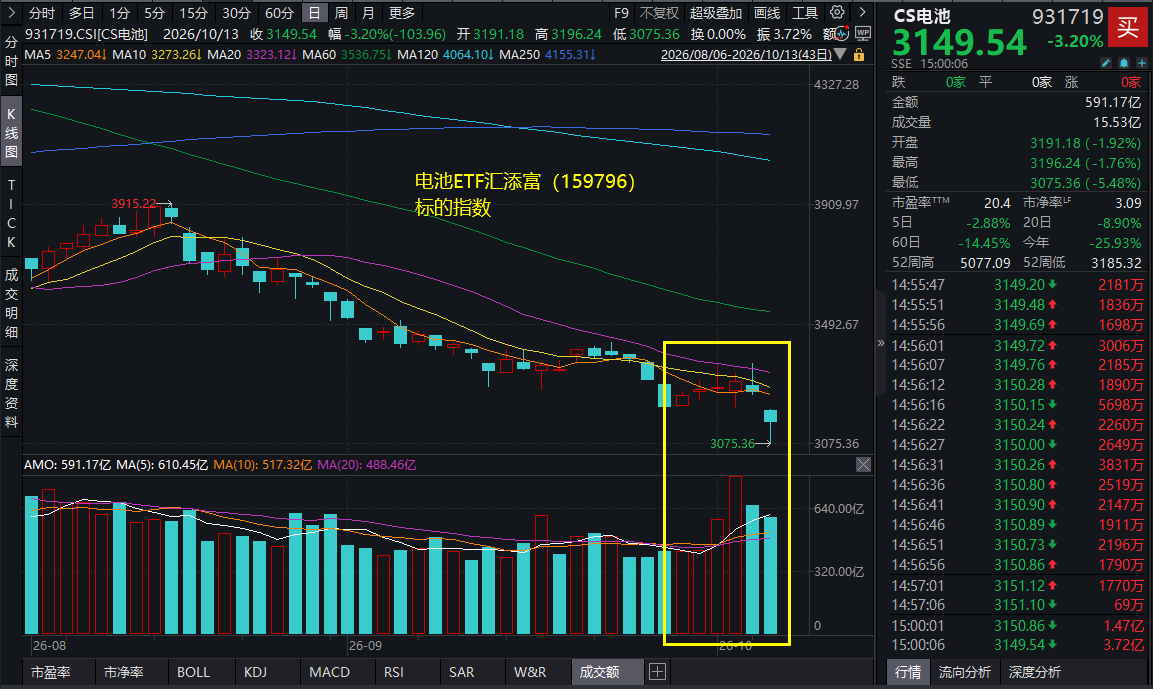
Task: Open 超级叠加 overlay tool
Action: click(x=716, y=13)
